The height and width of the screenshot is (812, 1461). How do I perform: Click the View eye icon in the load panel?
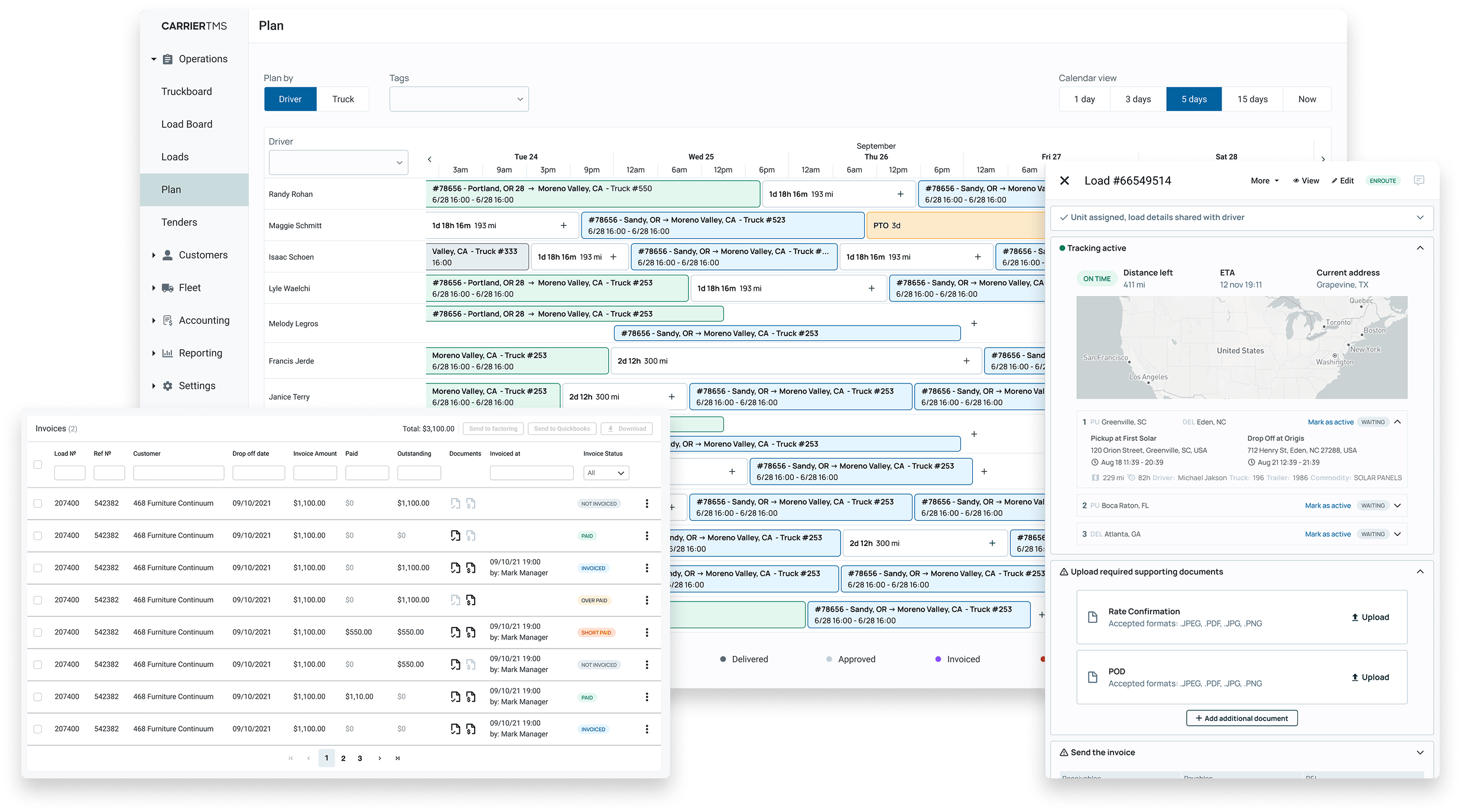tap(1306, 180)
